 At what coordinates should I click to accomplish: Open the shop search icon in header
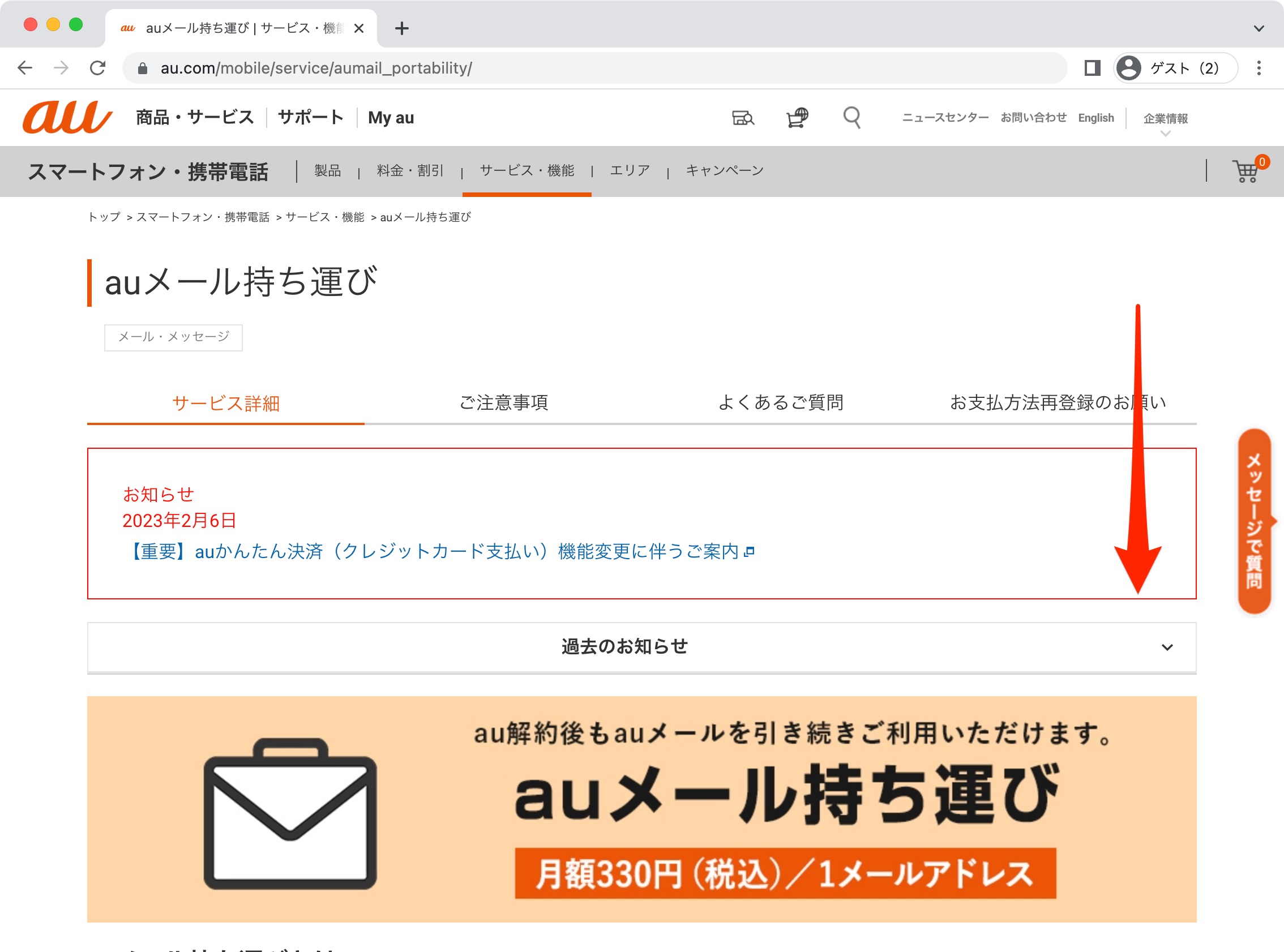pyautogui.click(x=743, y=118)
